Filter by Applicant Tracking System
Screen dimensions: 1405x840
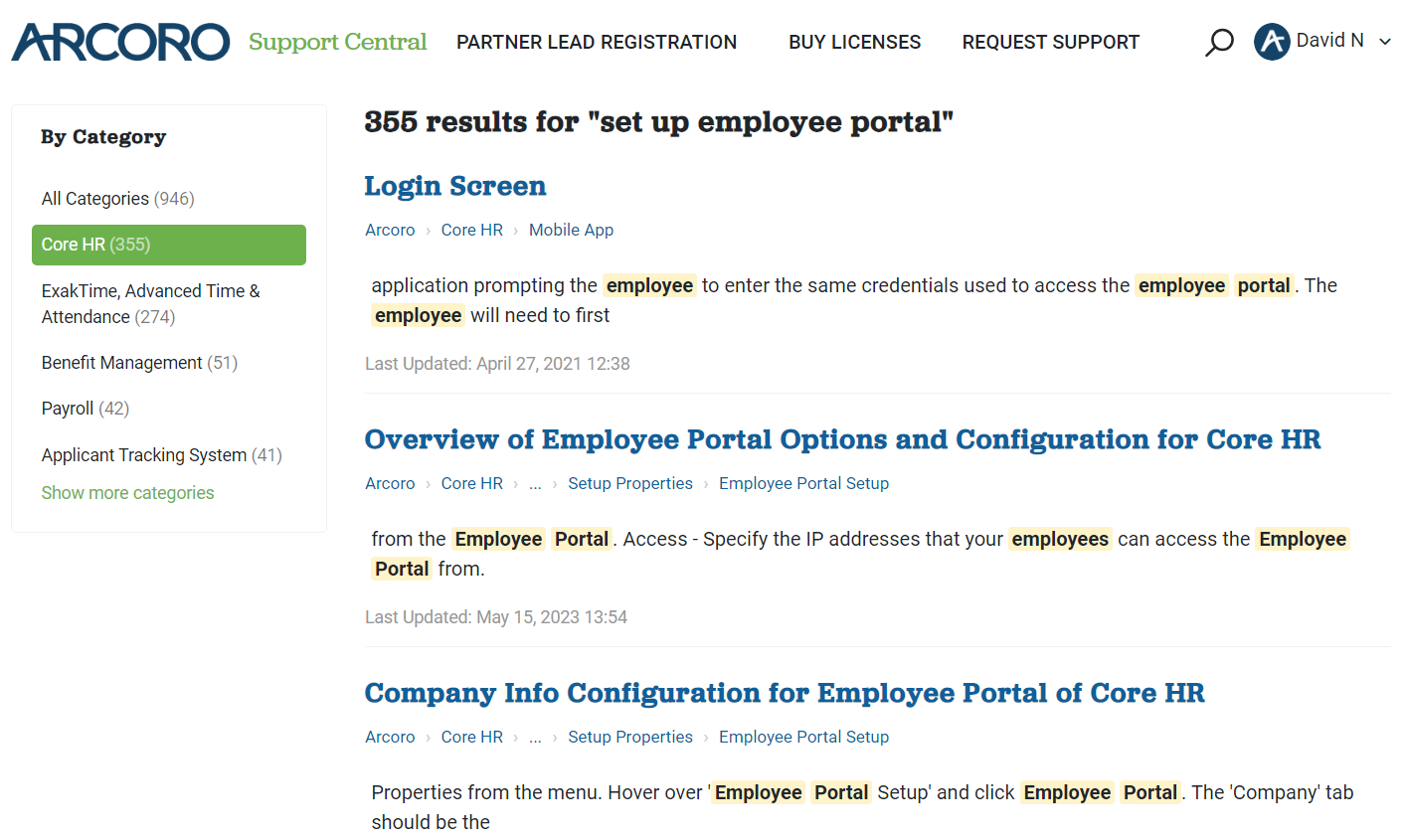point(162,455)
